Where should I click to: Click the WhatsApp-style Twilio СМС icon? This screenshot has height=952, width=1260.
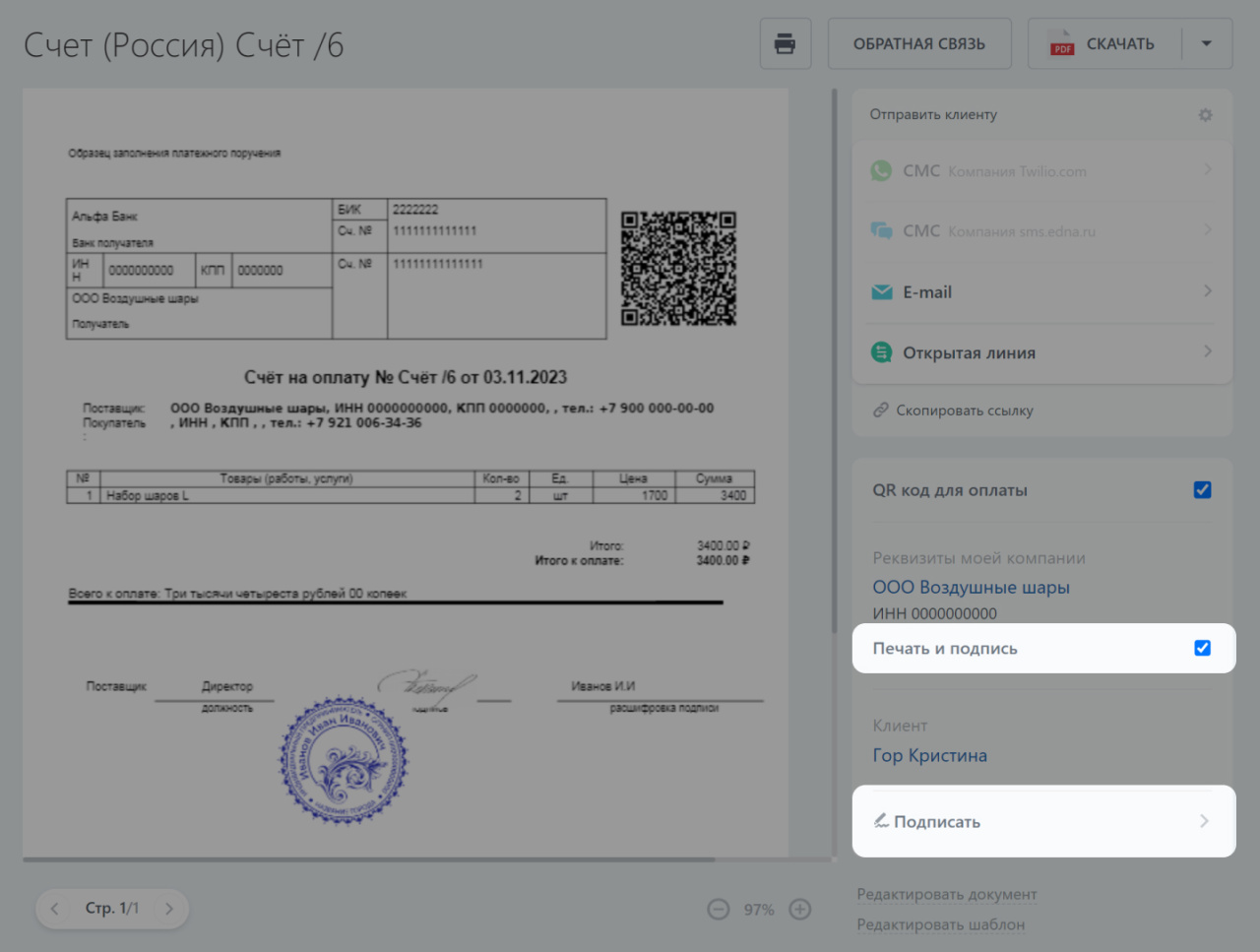[x=881, y=170]
